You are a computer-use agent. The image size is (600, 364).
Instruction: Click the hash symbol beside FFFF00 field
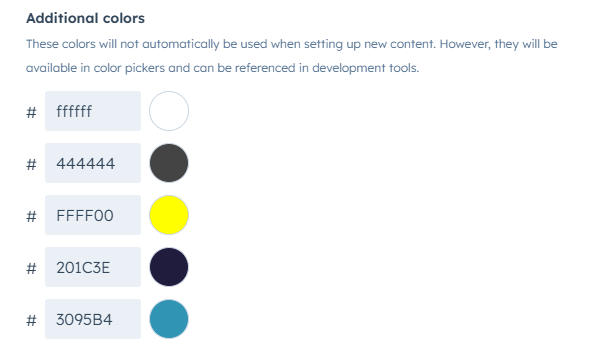(x=31, y=217)
